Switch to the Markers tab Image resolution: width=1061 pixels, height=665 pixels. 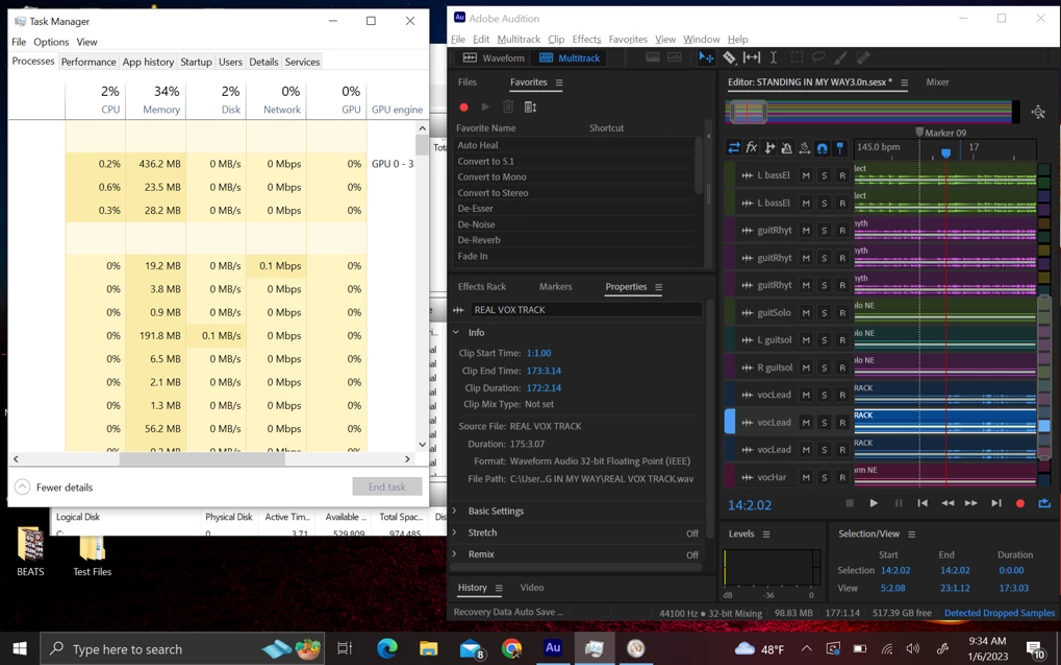[x=556, y=287]
